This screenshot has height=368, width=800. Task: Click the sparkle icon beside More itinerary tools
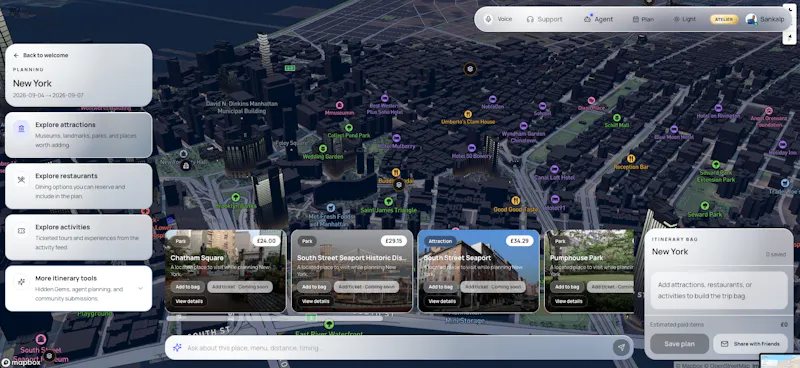pos(21,282)
